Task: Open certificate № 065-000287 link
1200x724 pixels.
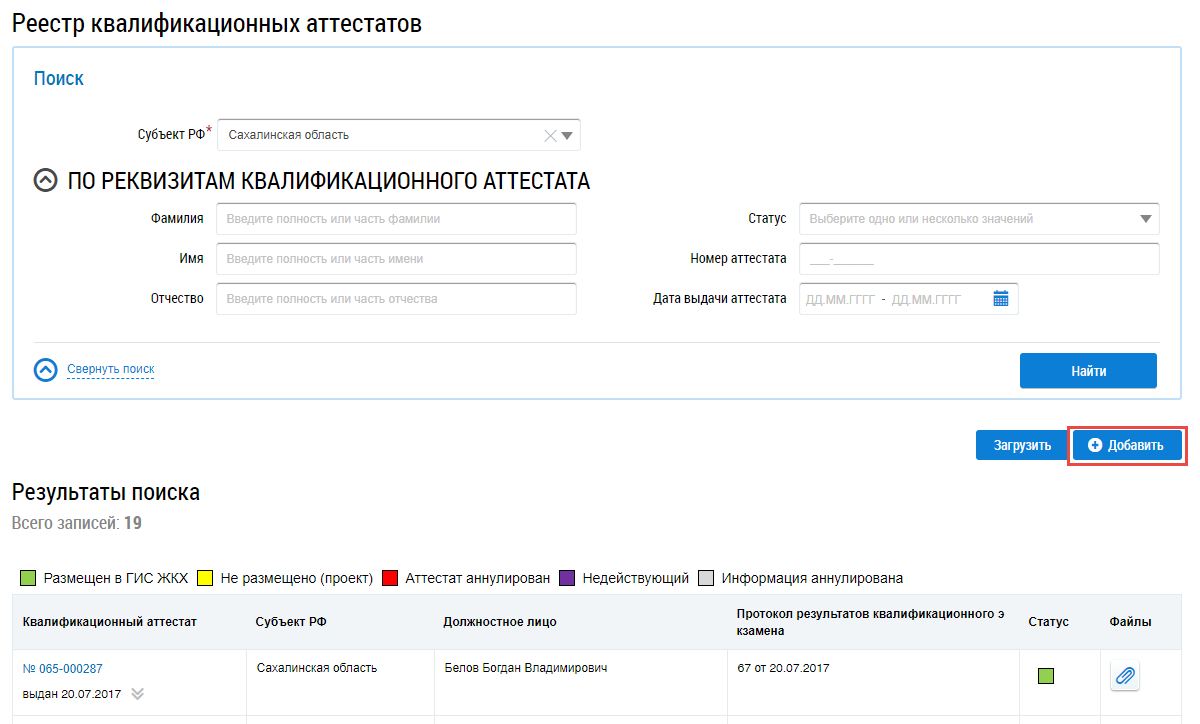Action: coord(63,669)
